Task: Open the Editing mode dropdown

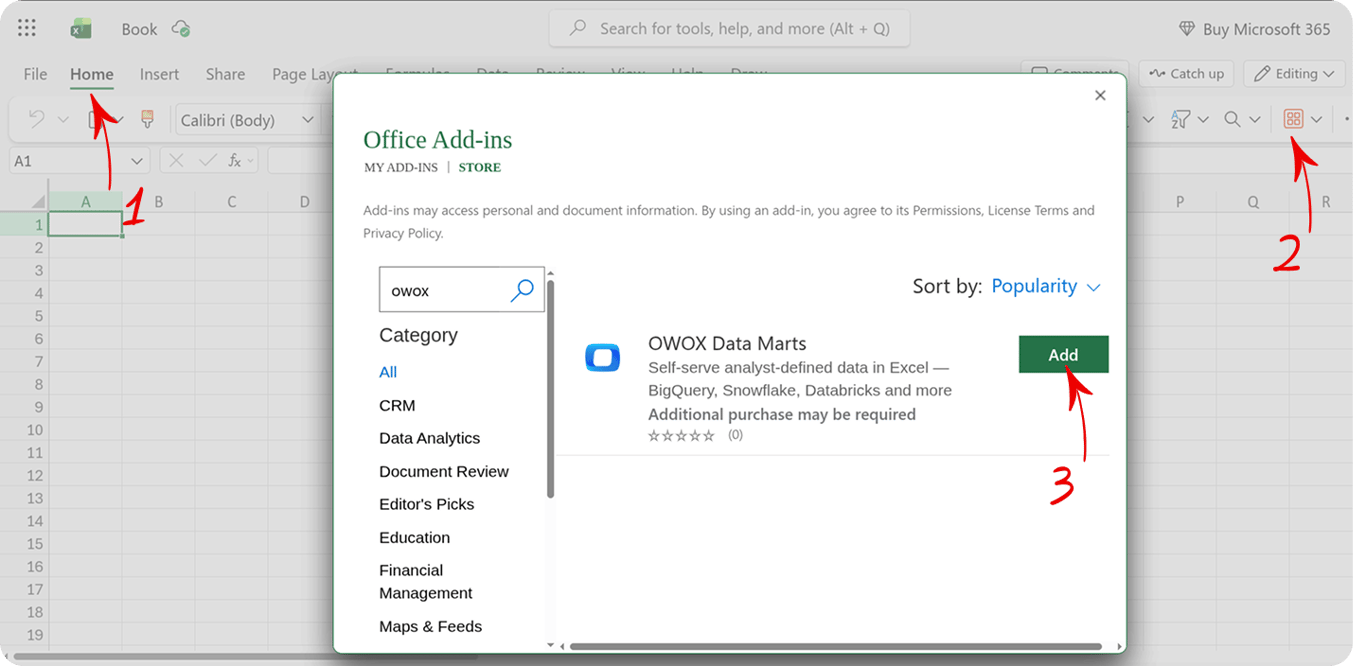Action: pyautogui.click(x=1294, y=74)
